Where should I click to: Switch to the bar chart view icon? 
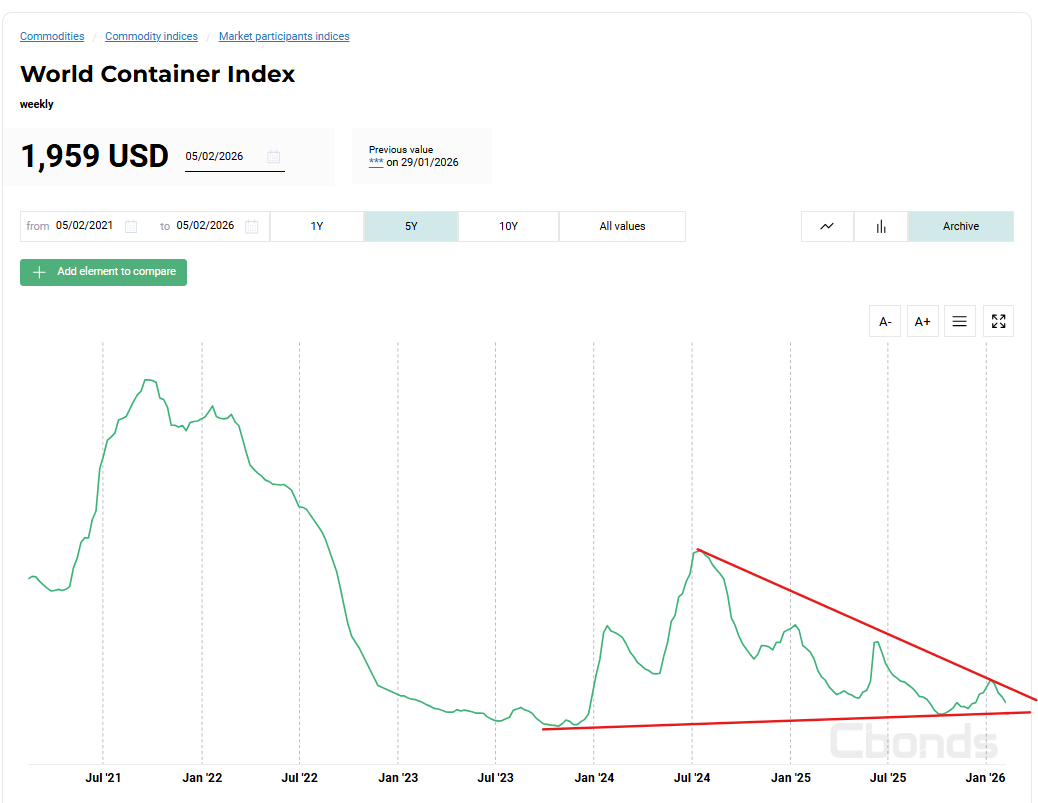(x=881, y=226)
